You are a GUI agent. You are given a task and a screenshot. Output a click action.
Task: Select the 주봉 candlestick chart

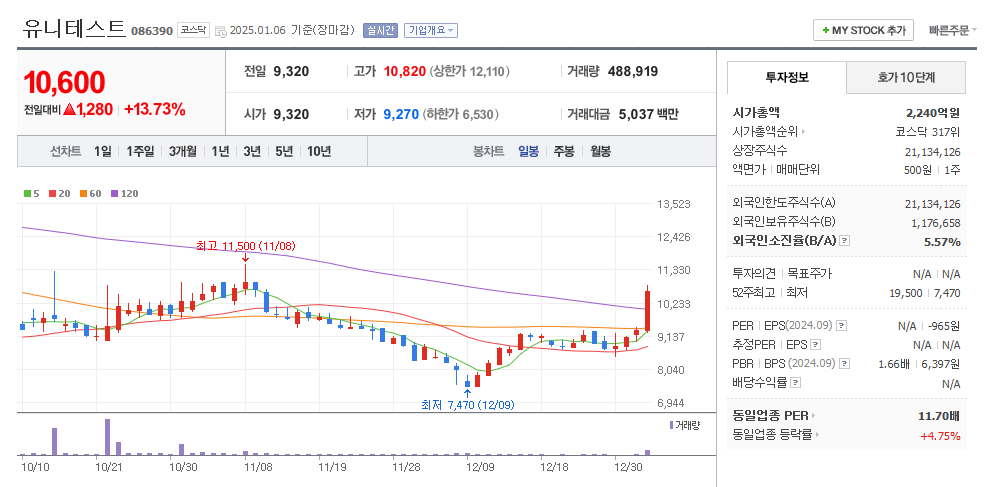(564, 151)
